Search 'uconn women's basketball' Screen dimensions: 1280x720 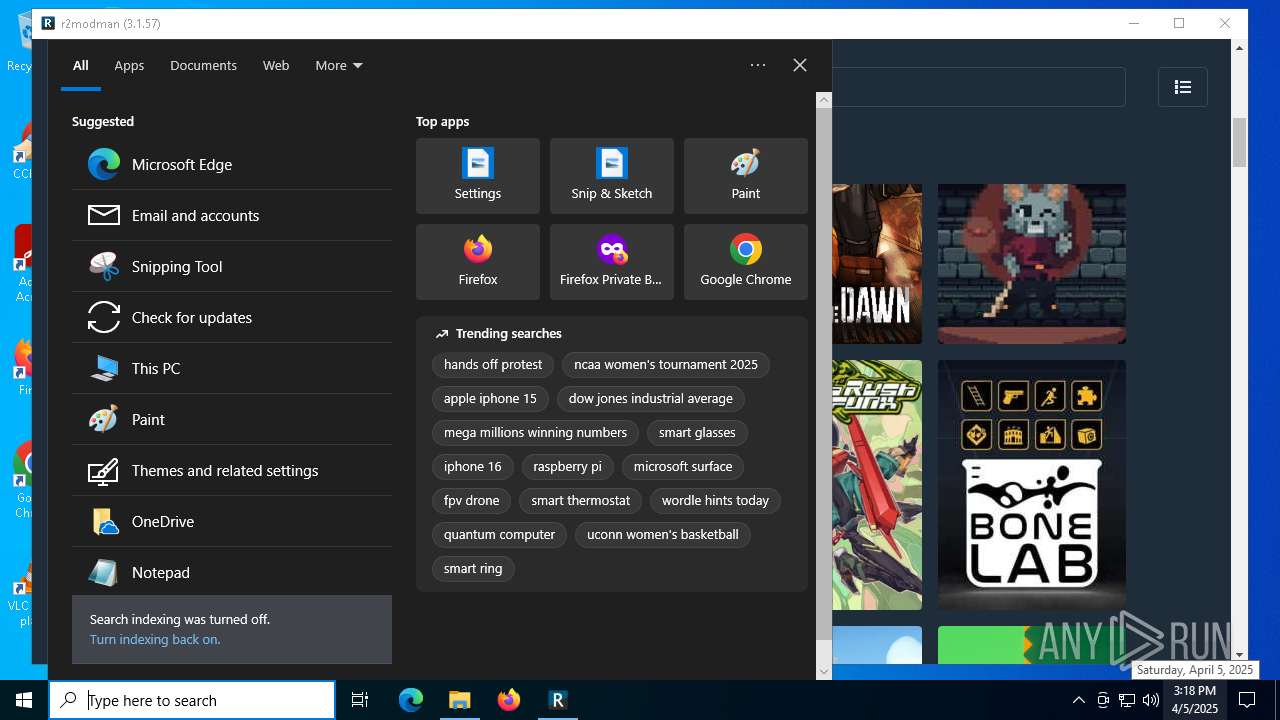tap(663, 534)
